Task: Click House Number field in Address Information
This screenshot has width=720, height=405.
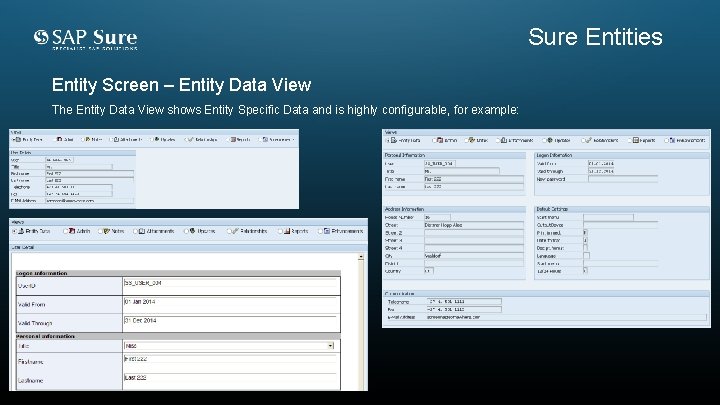Action: click(x=437, y=217)
